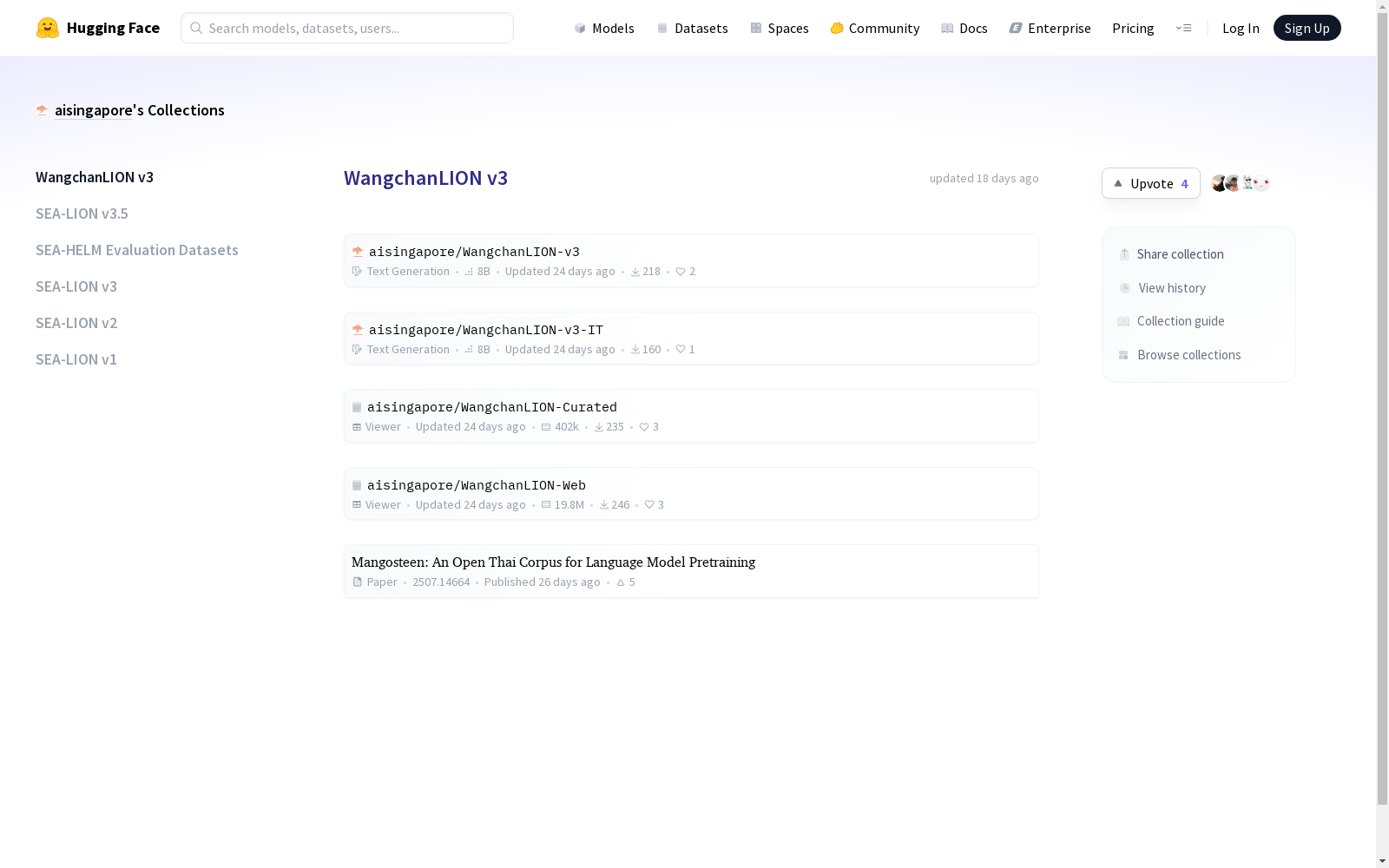This screenshot has width=1389, height=868.
Task: Open the Mangosteen paper link
Action: pos(554,562)
